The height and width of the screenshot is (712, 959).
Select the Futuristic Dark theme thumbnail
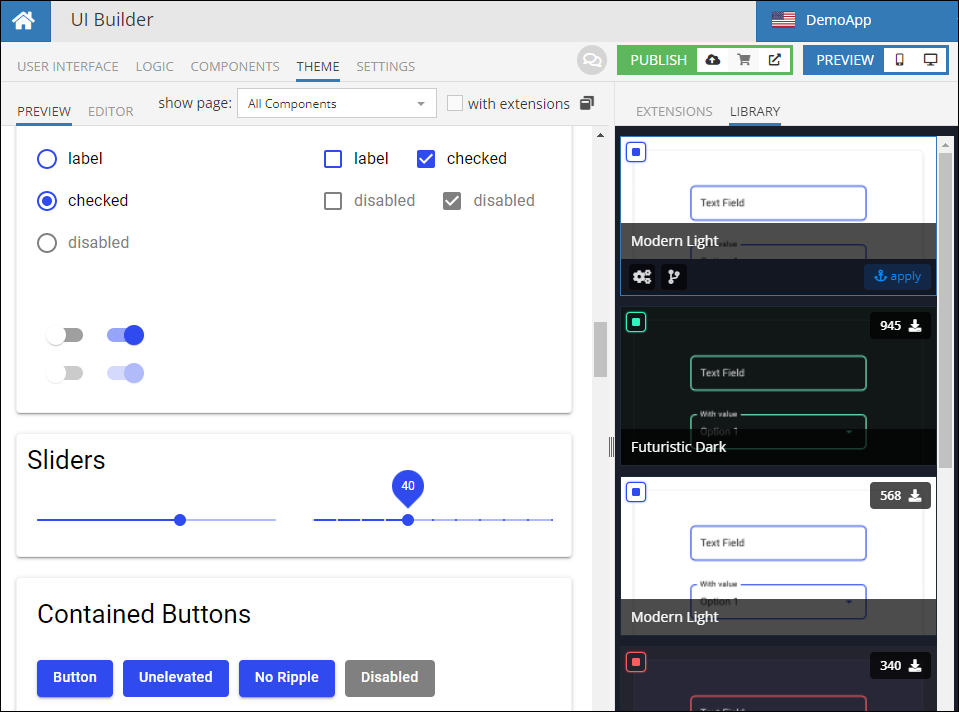click(778, 386)
